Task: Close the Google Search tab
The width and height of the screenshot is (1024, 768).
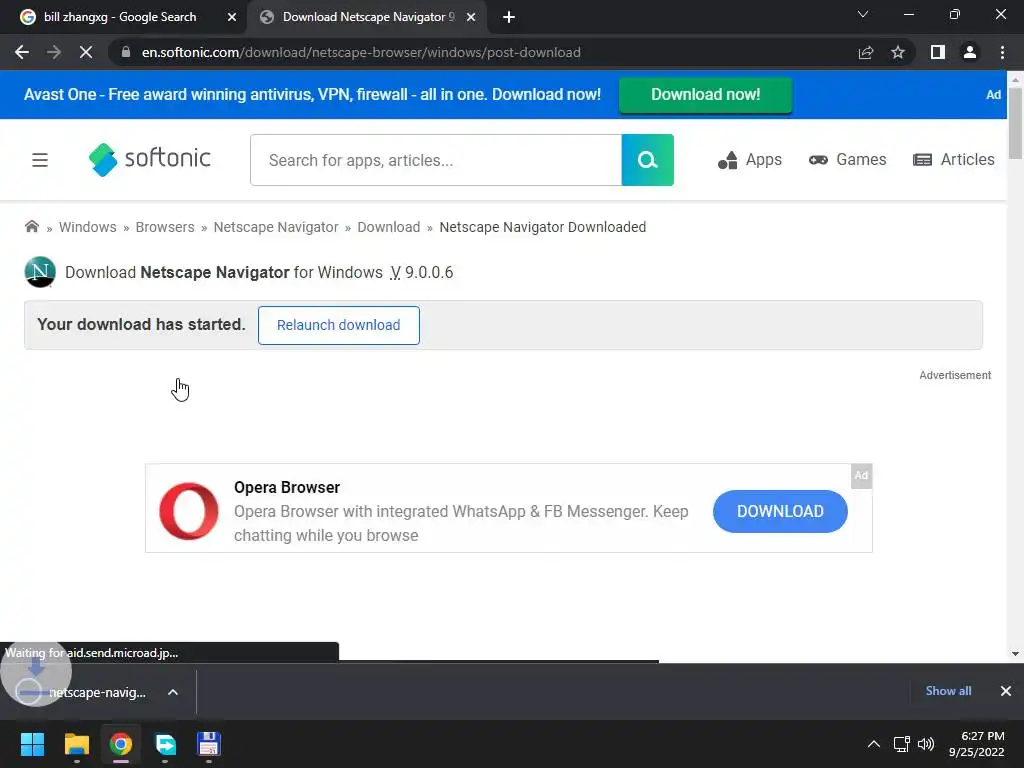Action: 232,17
